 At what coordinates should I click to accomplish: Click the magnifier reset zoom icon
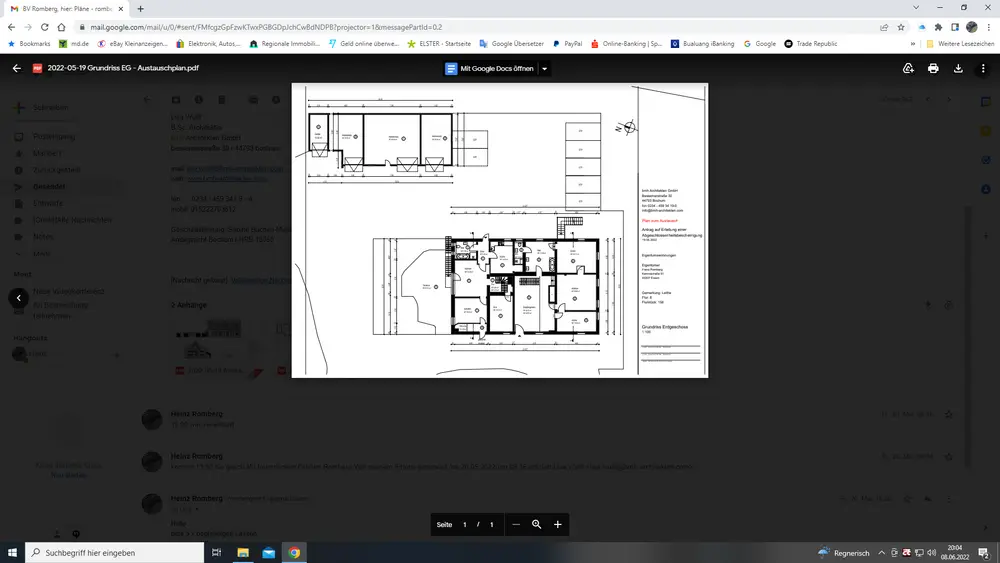point(537,524)
